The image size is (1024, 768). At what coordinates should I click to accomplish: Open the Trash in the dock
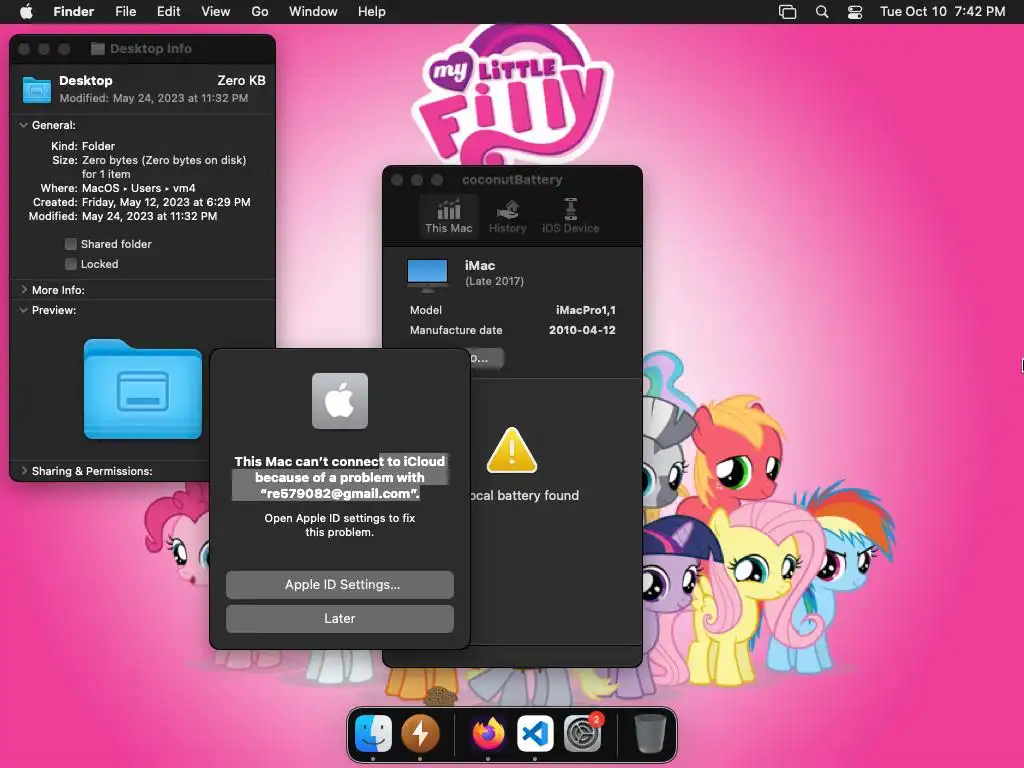[650, 733]
